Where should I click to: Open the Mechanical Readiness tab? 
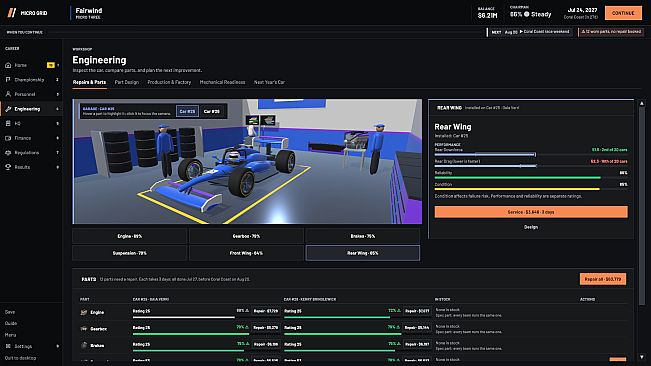(223, 82)
